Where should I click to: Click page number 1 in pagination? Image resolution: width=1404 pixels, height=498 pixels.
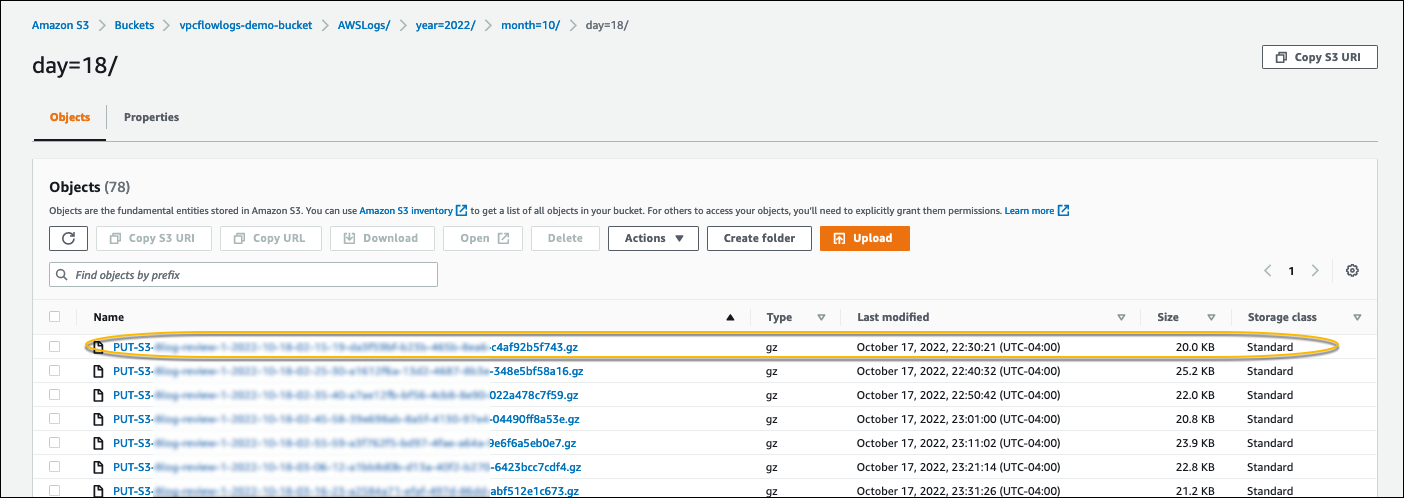click(x=1291, y=271)
